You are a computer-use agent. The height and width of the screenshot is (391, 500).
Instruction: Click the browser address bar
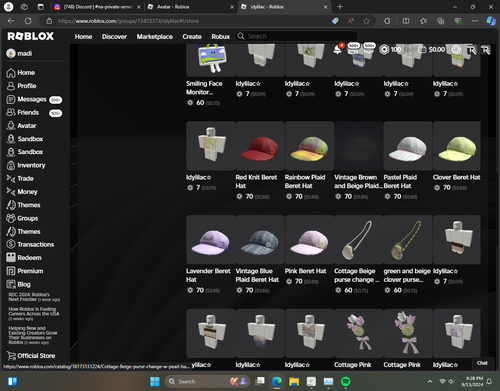point(187,21)
